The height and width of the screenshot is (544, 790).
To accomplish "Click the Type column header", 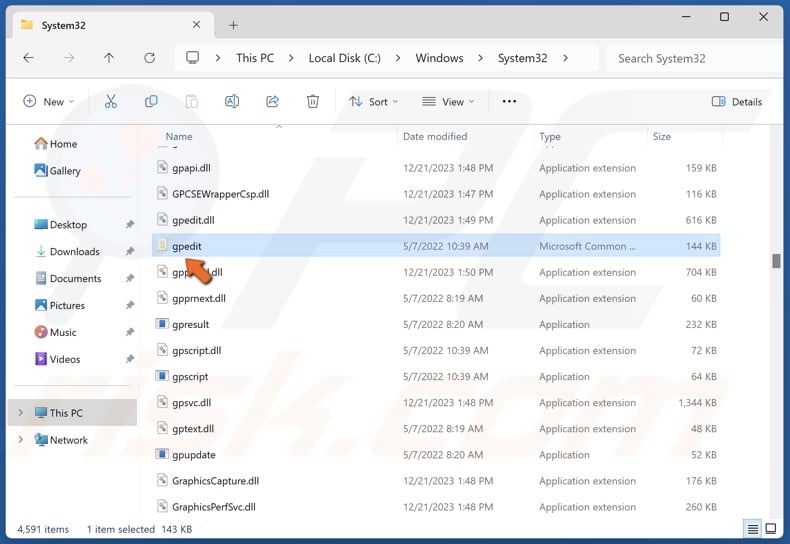I will (550, 137).
